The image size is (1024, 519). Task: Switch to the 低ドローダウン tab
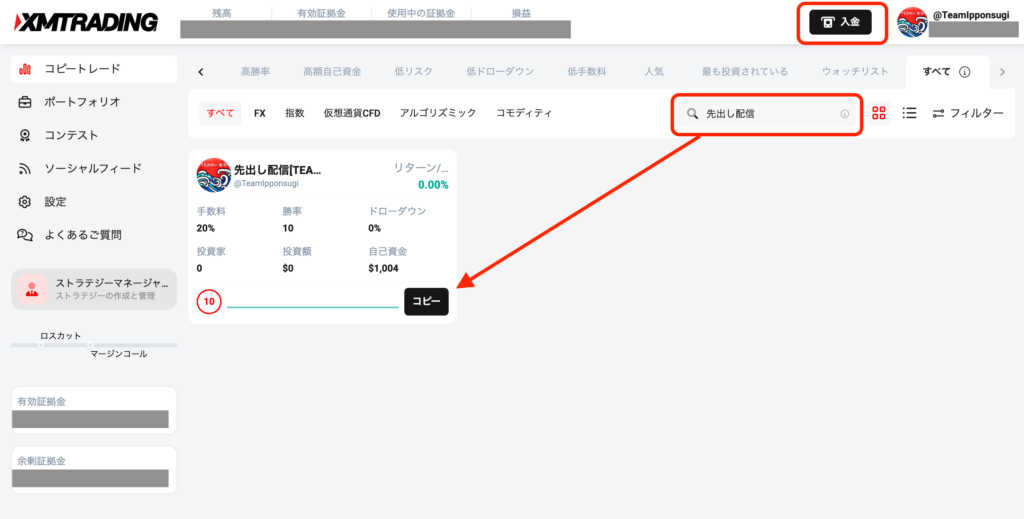click(500, 72)
